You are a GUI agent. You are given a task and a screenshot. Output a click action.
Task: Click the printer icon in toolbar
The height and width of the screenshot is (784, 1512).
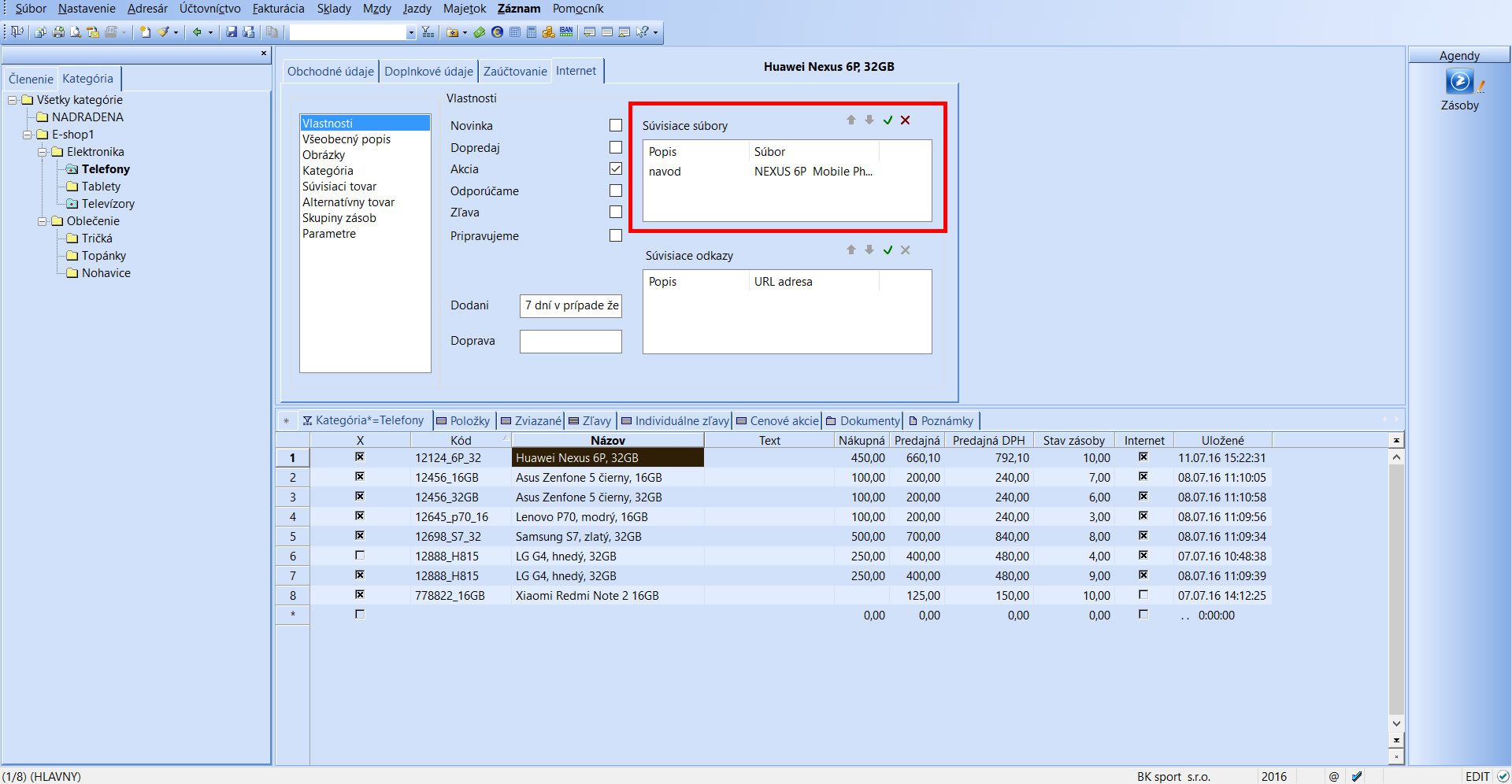coord(58,32)
